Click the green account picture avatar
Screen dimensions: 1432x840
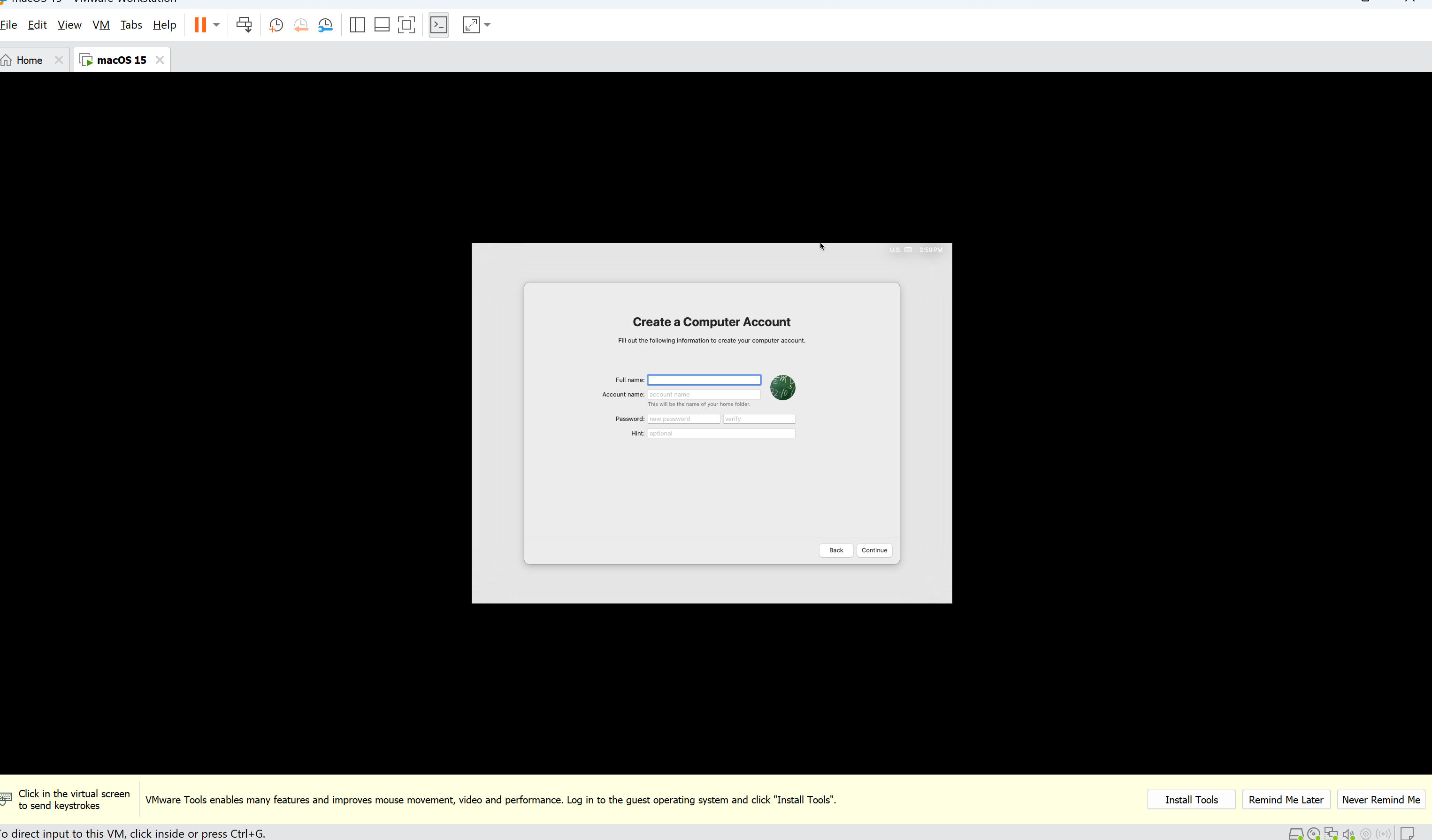(x=782, y=388)
